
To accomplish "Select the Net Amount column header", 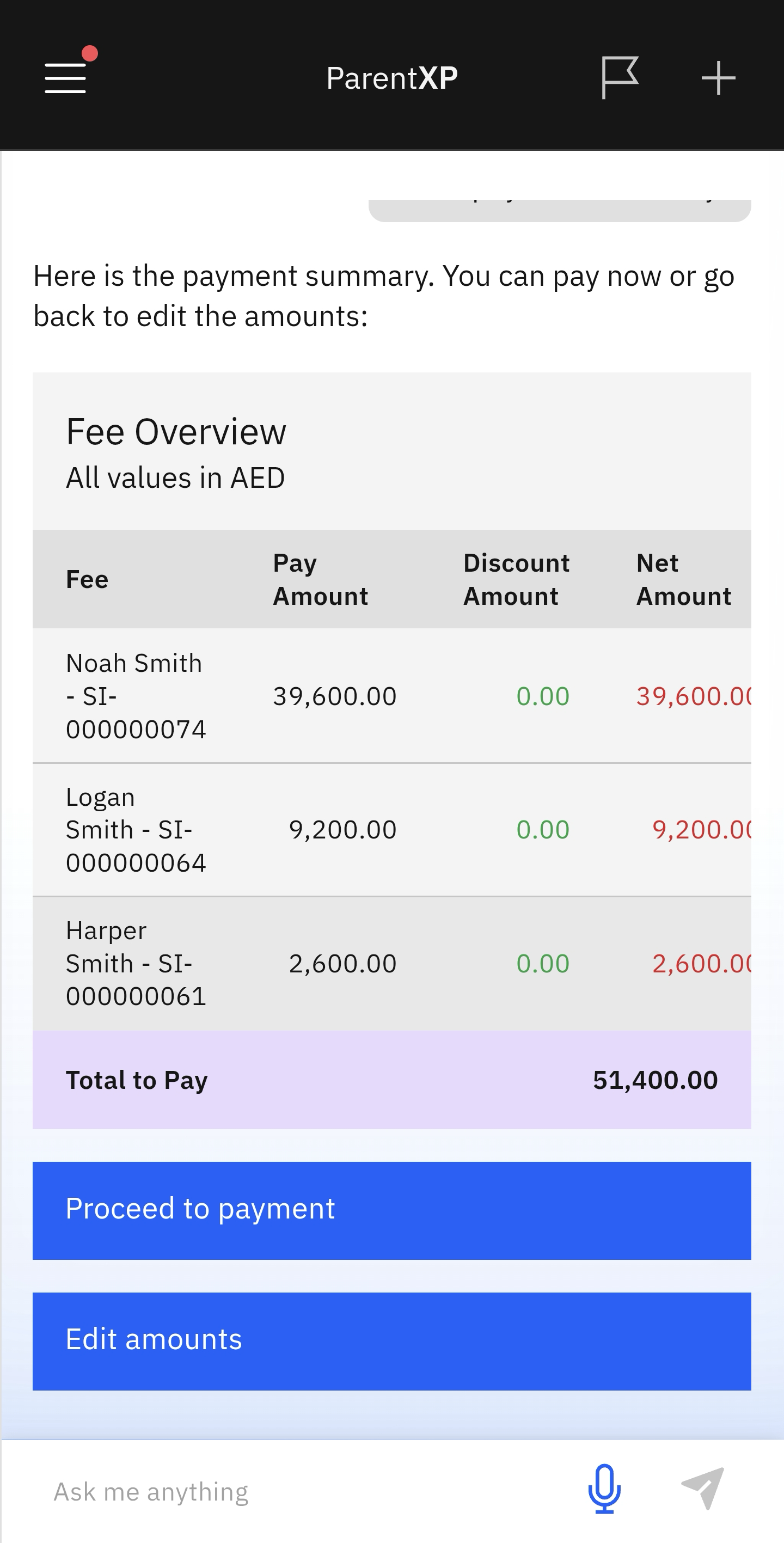I will tap(683, 579).
